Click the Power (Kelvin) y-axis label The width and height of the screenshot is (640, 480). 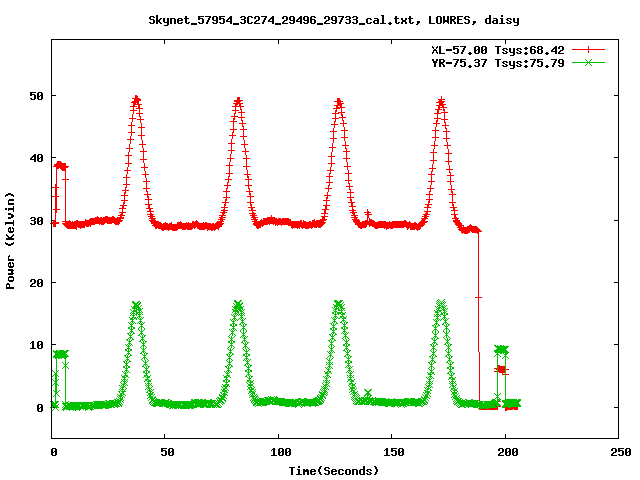[10, 241]
